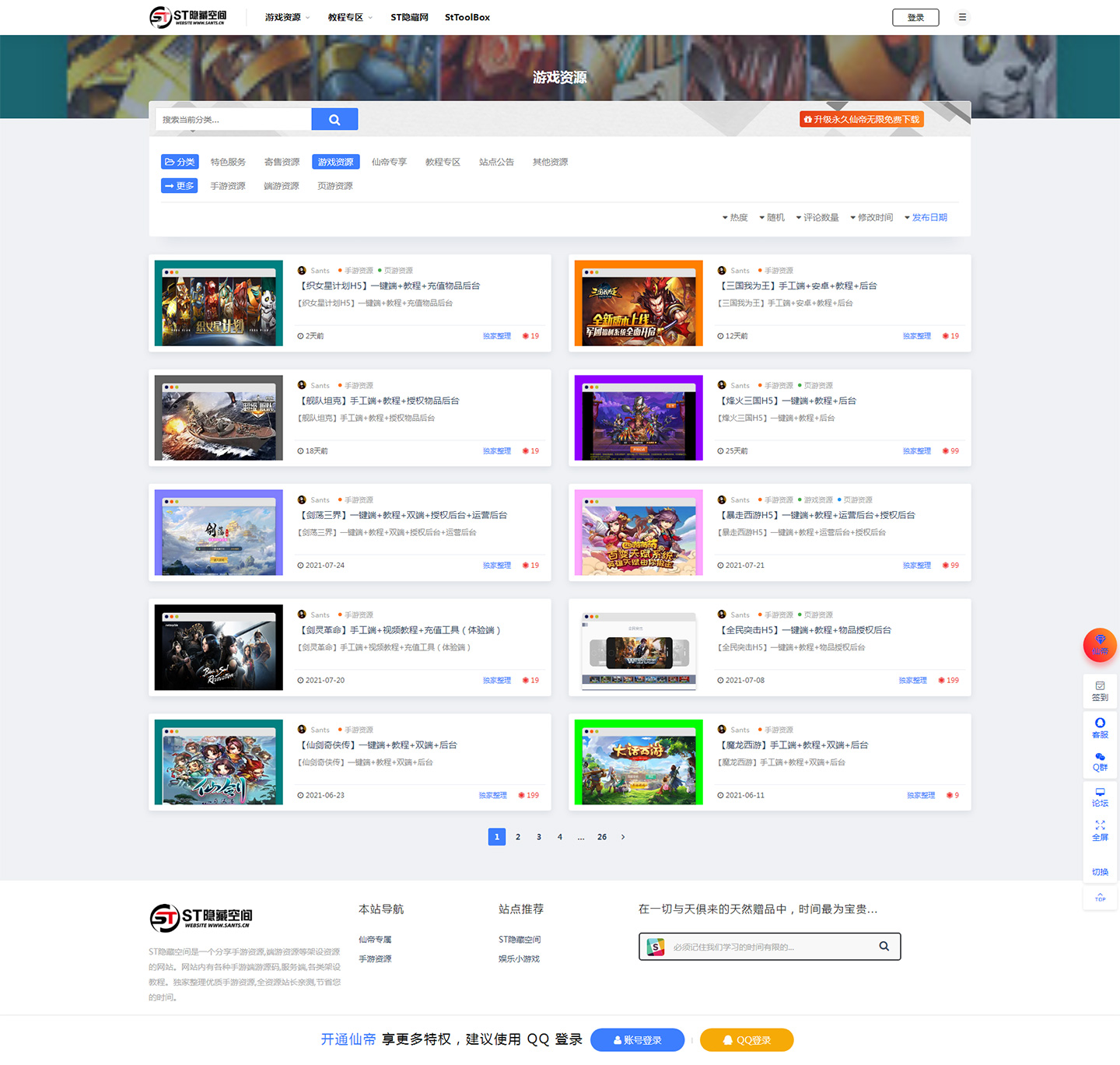Click the blue search magnifier button
Screen dimensions: 1120x1065
(334, 119)
